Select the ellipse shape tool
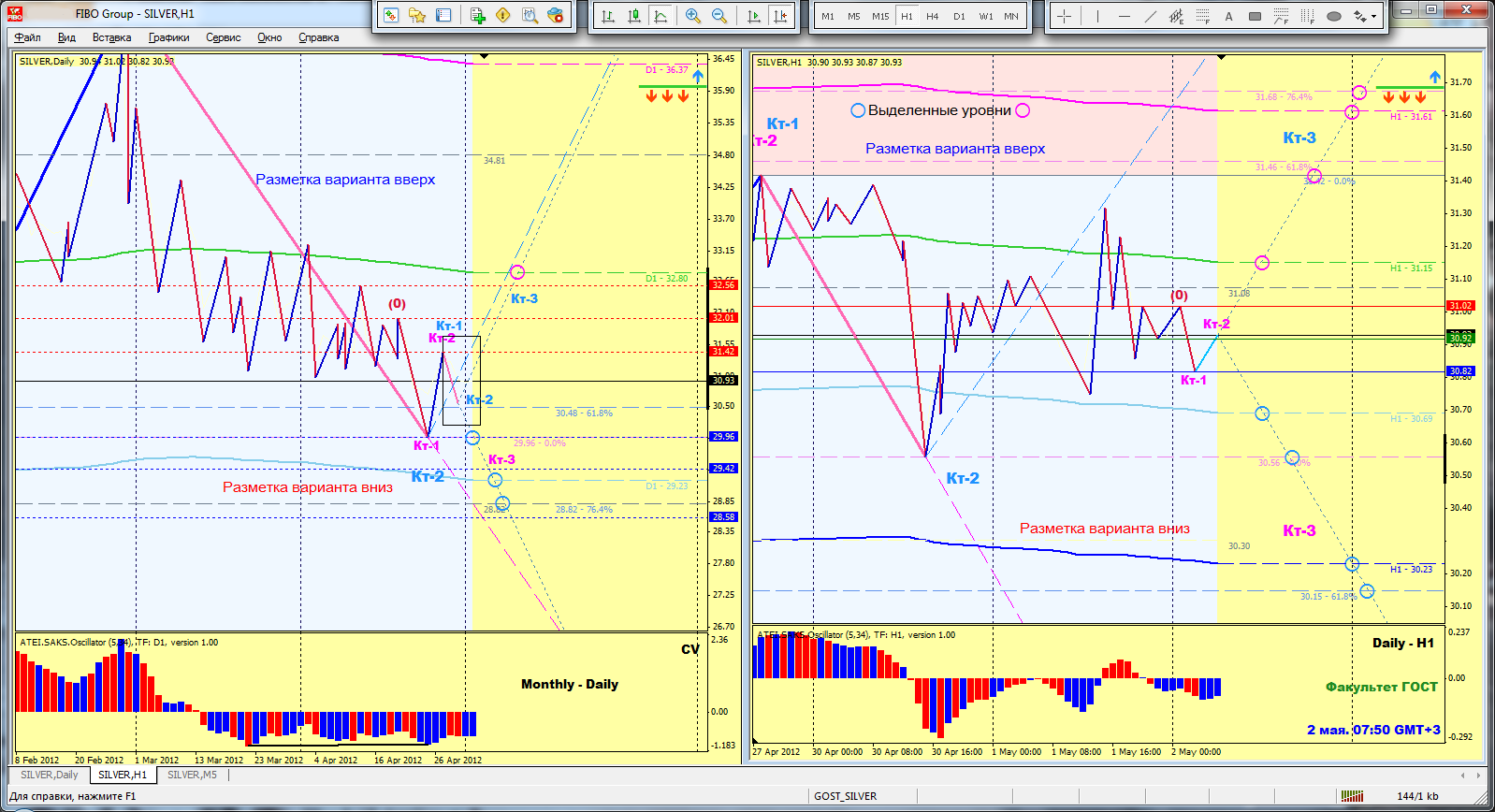The height and width of the screenshot is (812, 1495). (x=1333, y=16)
